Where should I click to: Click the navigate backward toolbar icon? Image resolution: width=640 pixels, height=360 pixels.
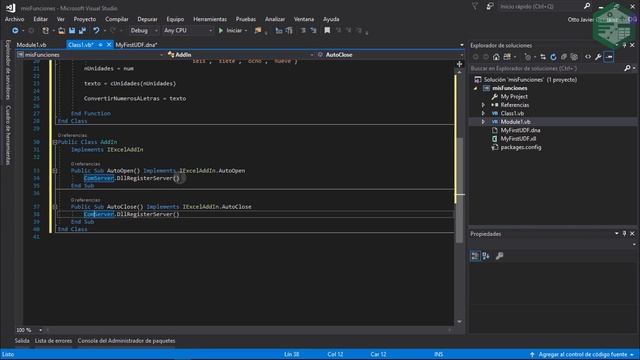point(15,31)
